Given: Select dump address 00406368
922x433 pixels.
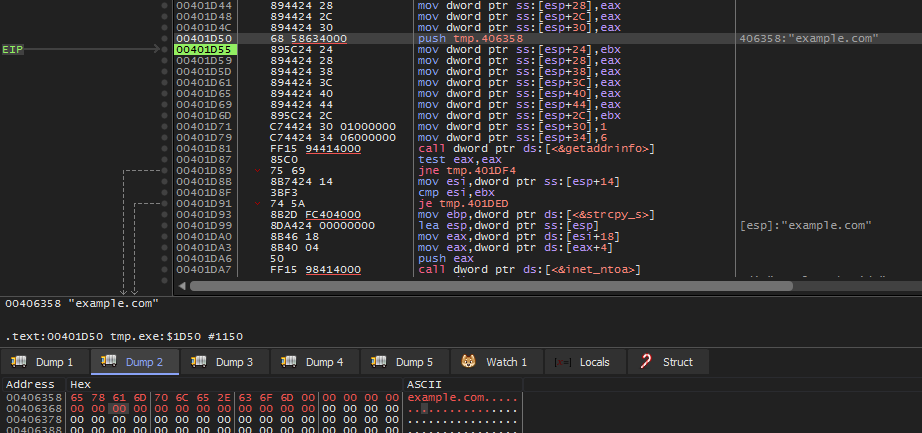Looking at the screenshot, I should click(x=34, y=409).
